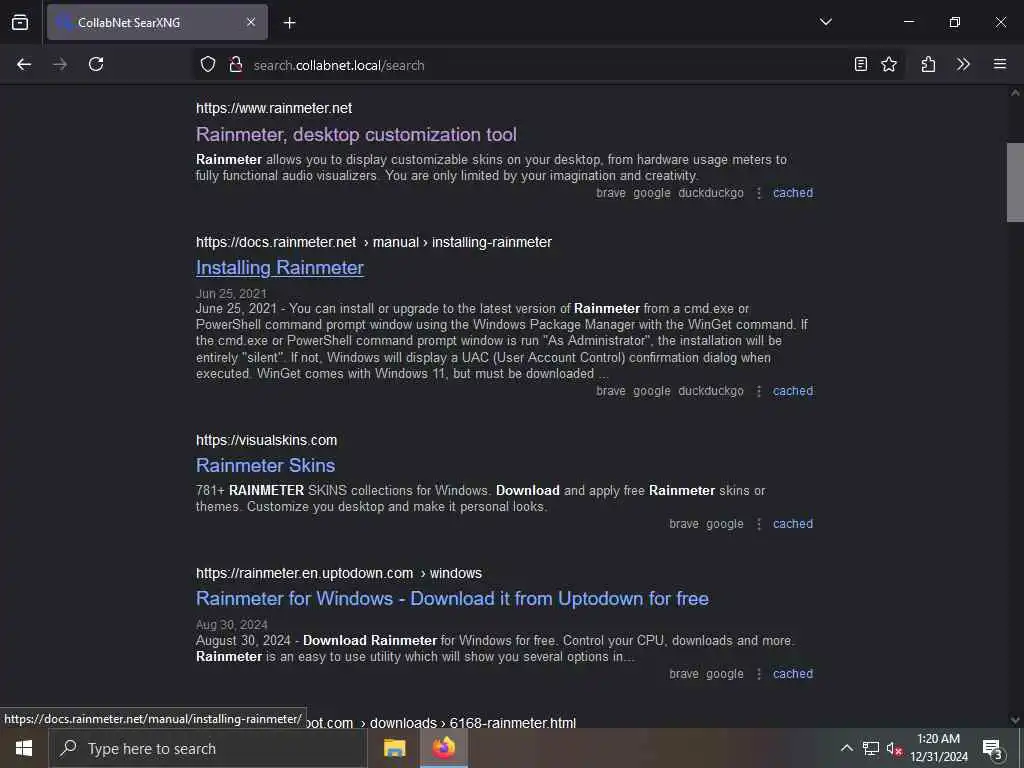Go back to the previous page
Viewport: 1024px width, 768px height.
point(24,64)
